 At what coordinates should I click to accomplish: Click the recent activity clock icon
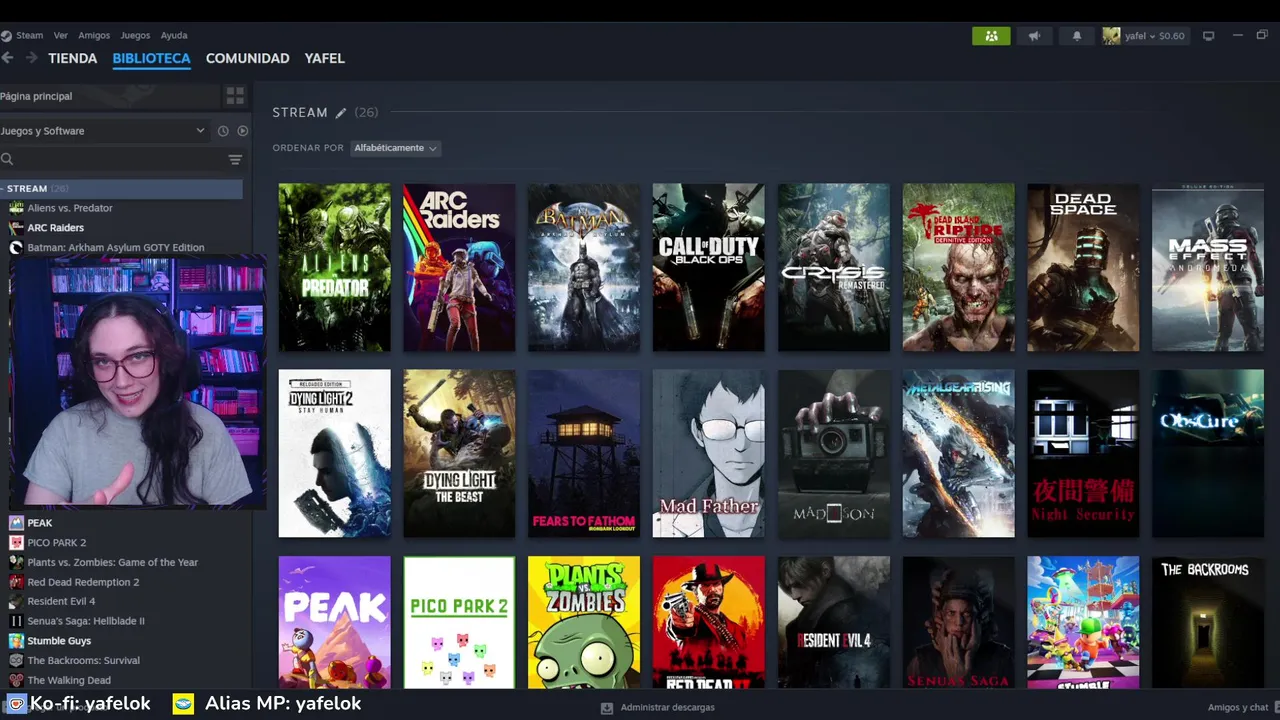click(x=223, y=131)
